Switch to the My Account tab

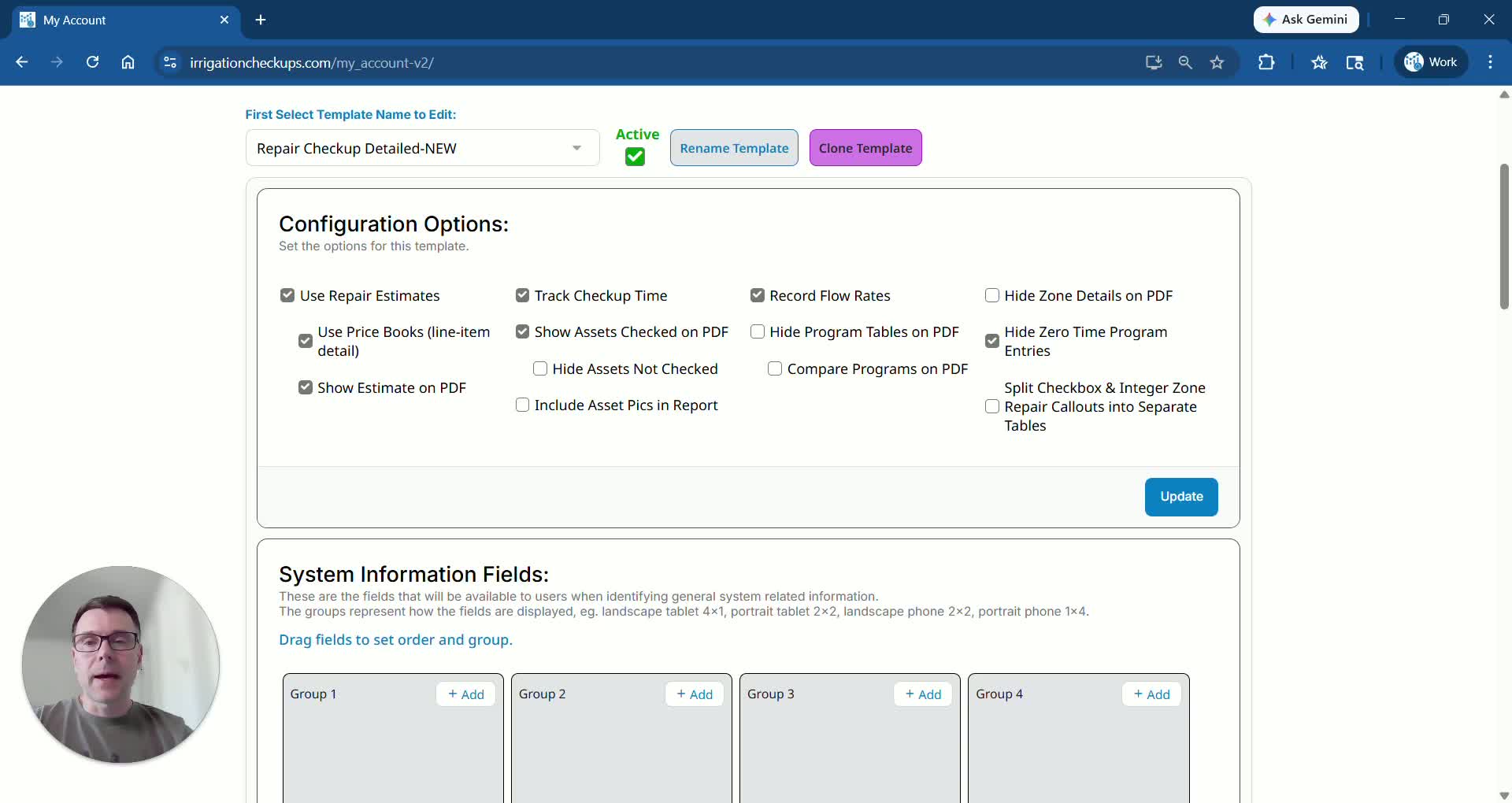(126, 20)
